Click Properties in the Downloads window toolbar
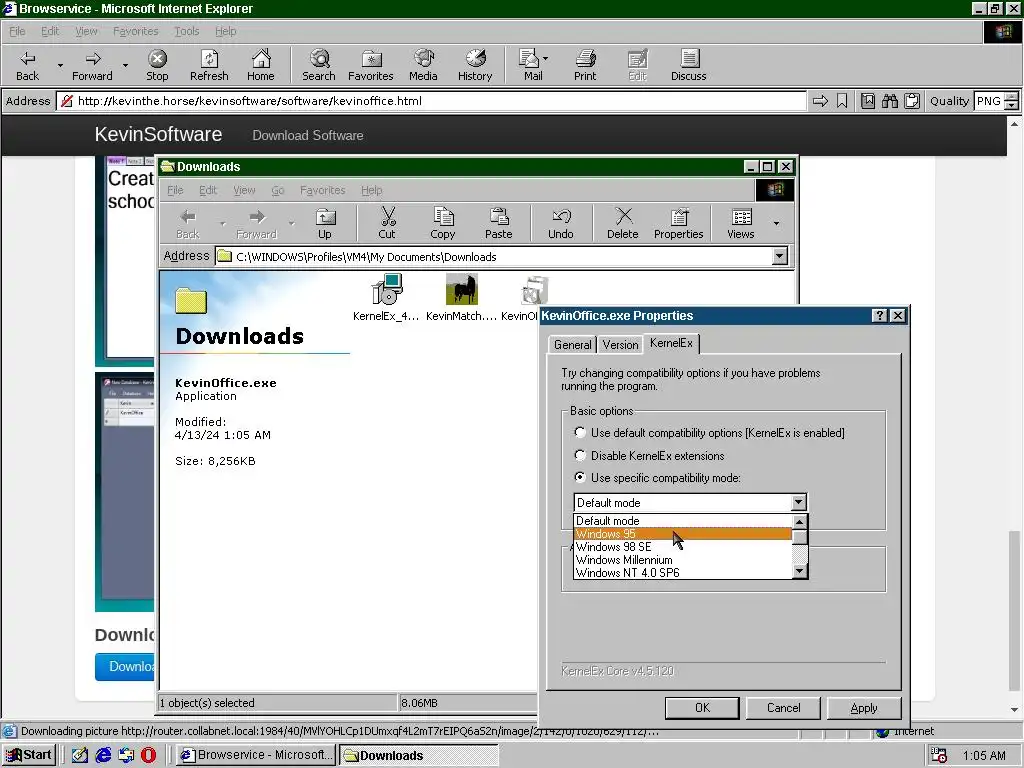 click(679, 223)
